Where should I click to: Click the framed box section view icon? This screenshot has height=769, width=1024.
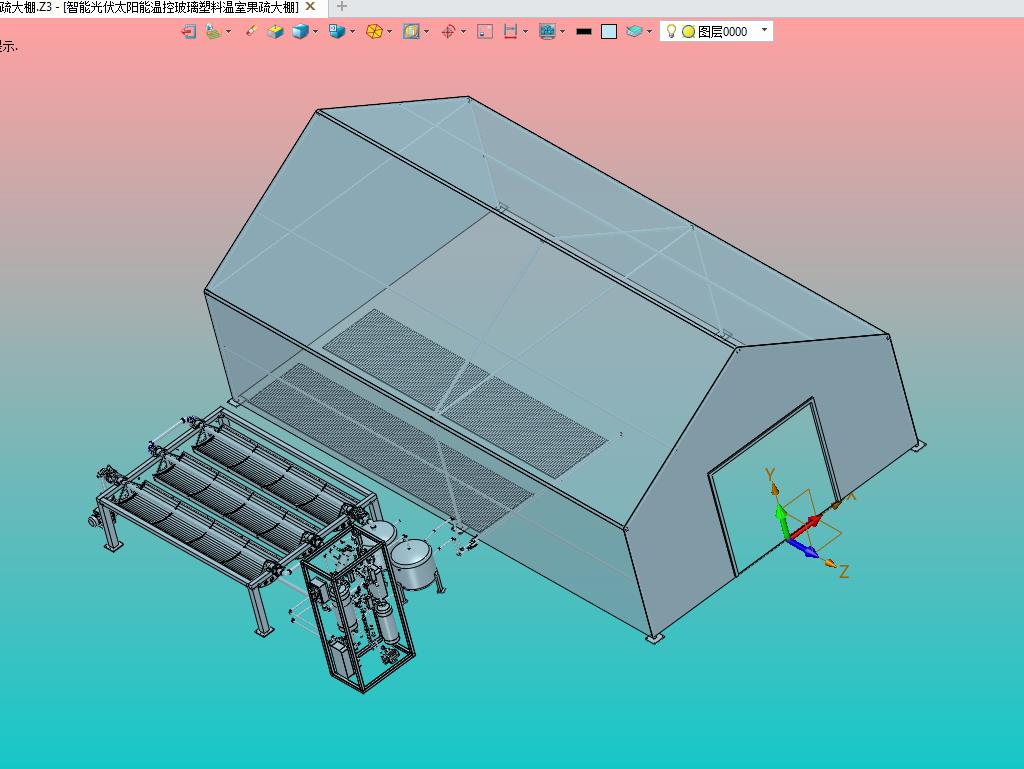(x=411, y=31)
